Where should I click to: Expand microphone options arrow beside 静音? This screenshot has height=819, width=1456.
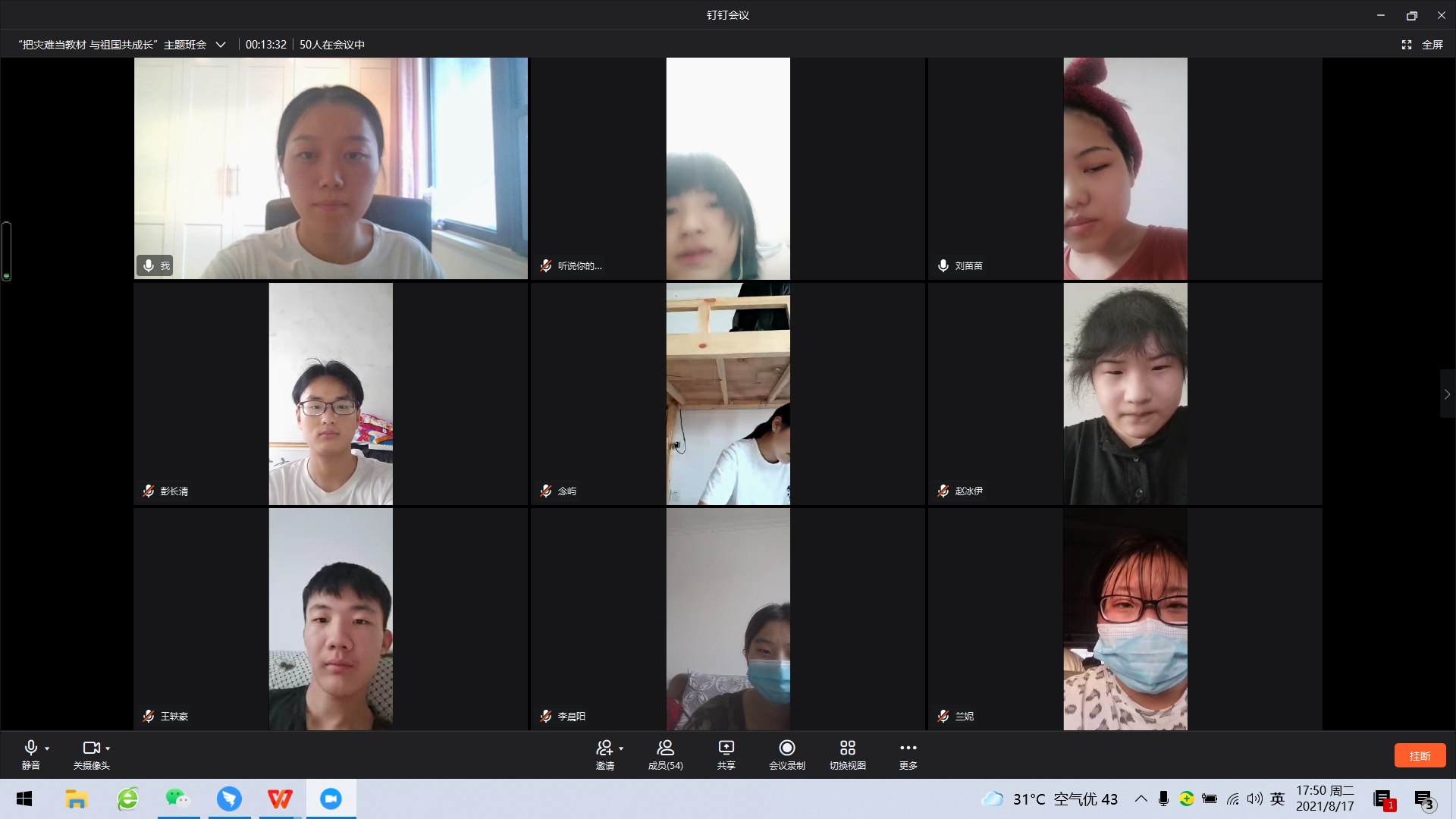pos(47,748)
